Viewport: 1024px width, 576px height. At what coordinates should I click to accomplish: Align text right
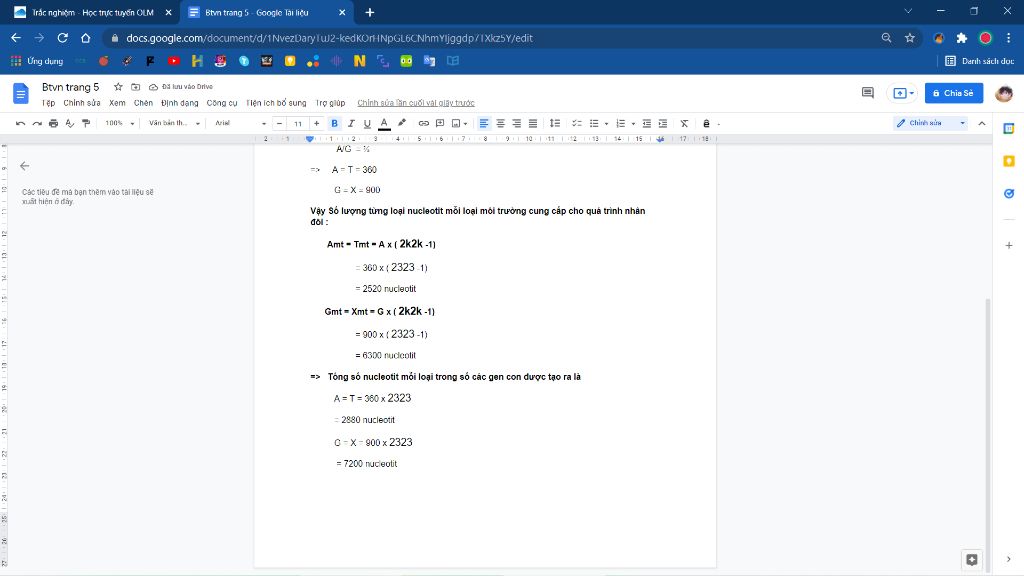517,123
